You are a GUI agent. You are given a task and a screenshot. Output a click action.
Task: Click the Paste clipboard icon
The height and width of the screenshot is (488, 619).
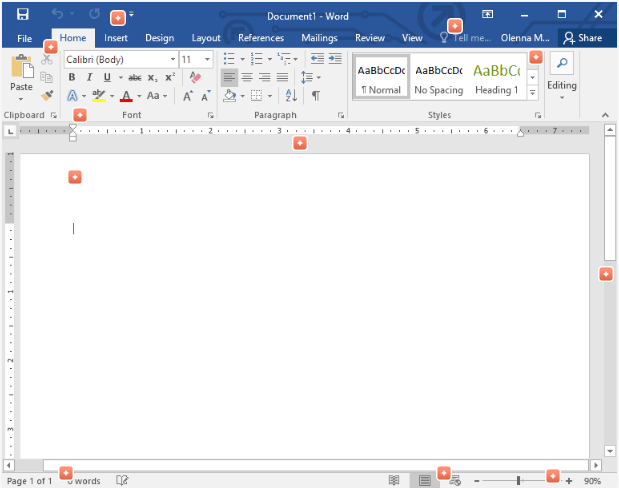22,66
